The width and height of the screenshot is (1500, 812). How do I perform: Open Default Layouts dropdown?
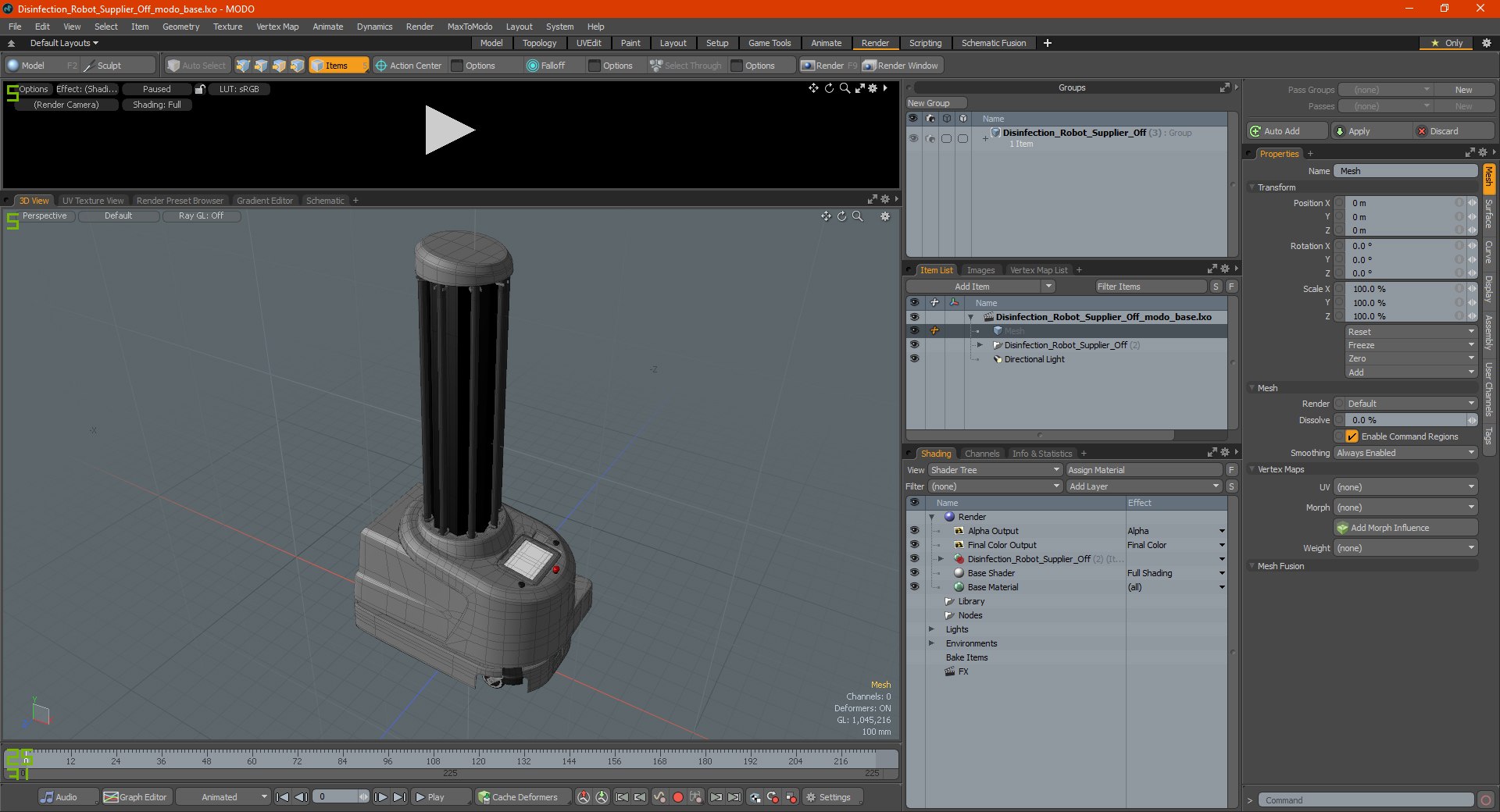pyautogui.click(x=64, y=43)
